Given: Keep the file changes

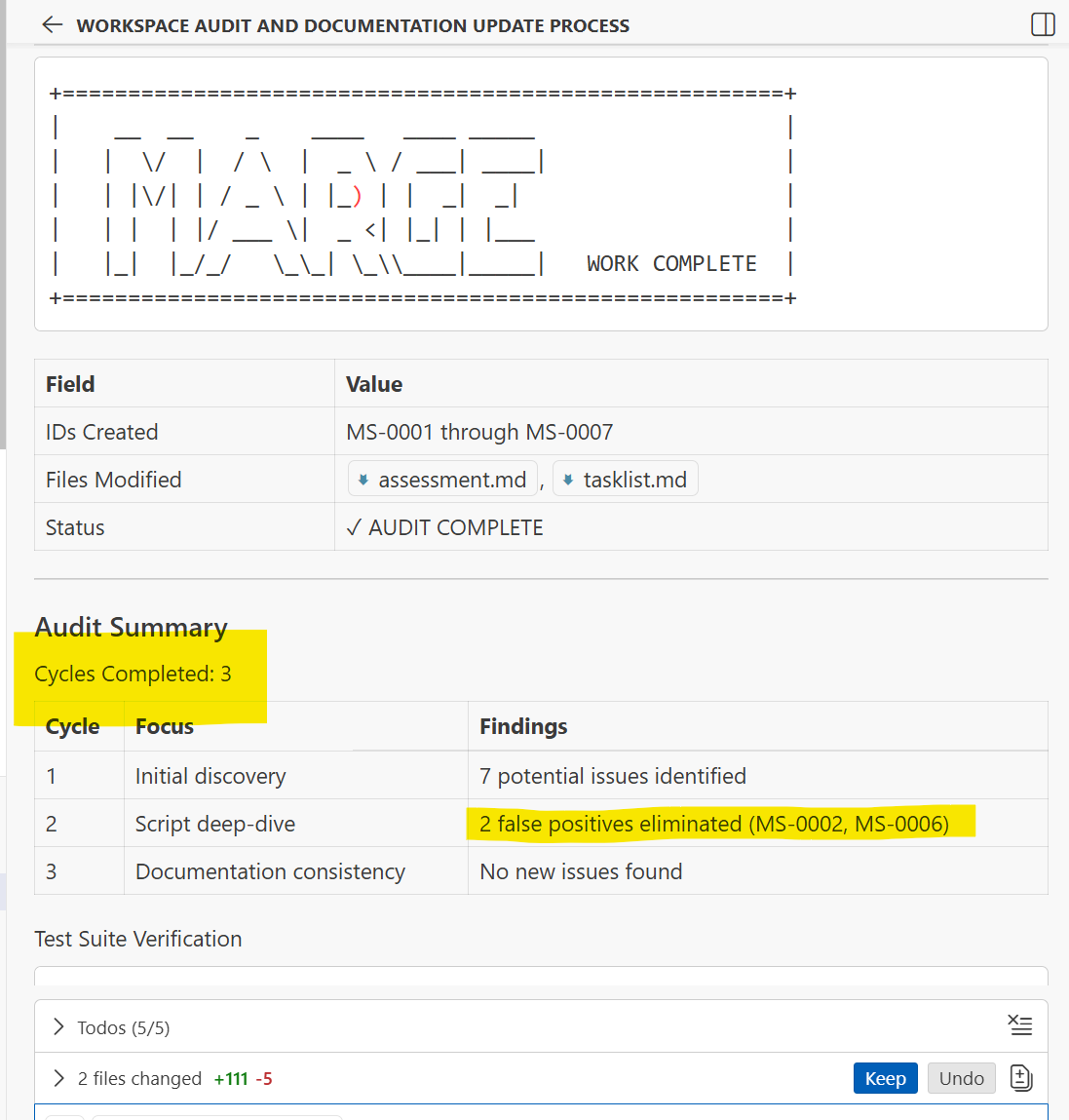Looking at the screenshot, I should click(886, 1078).
